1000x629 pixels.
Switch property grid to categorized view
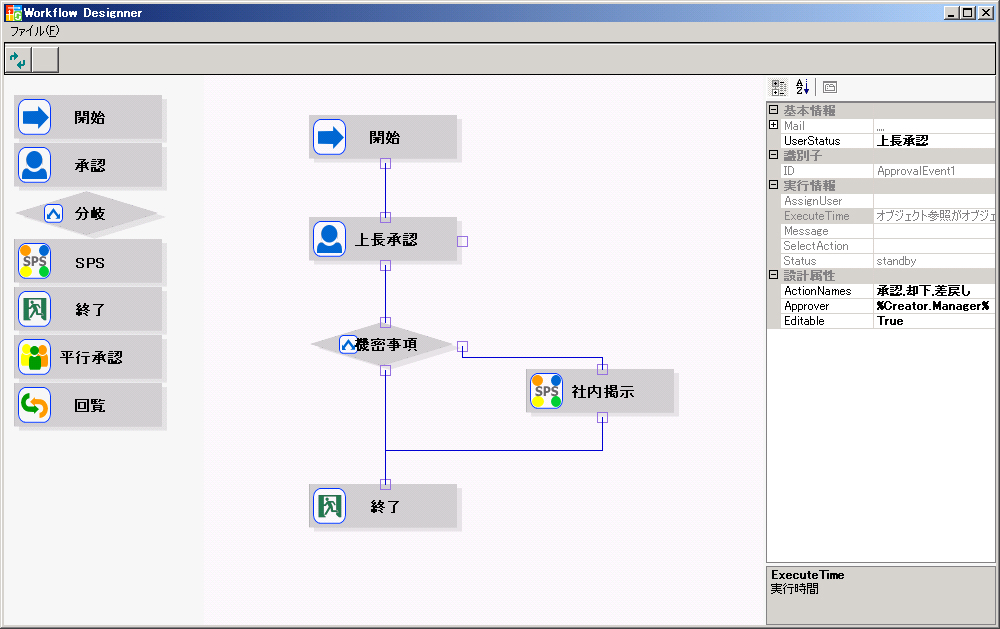[779, 88]
